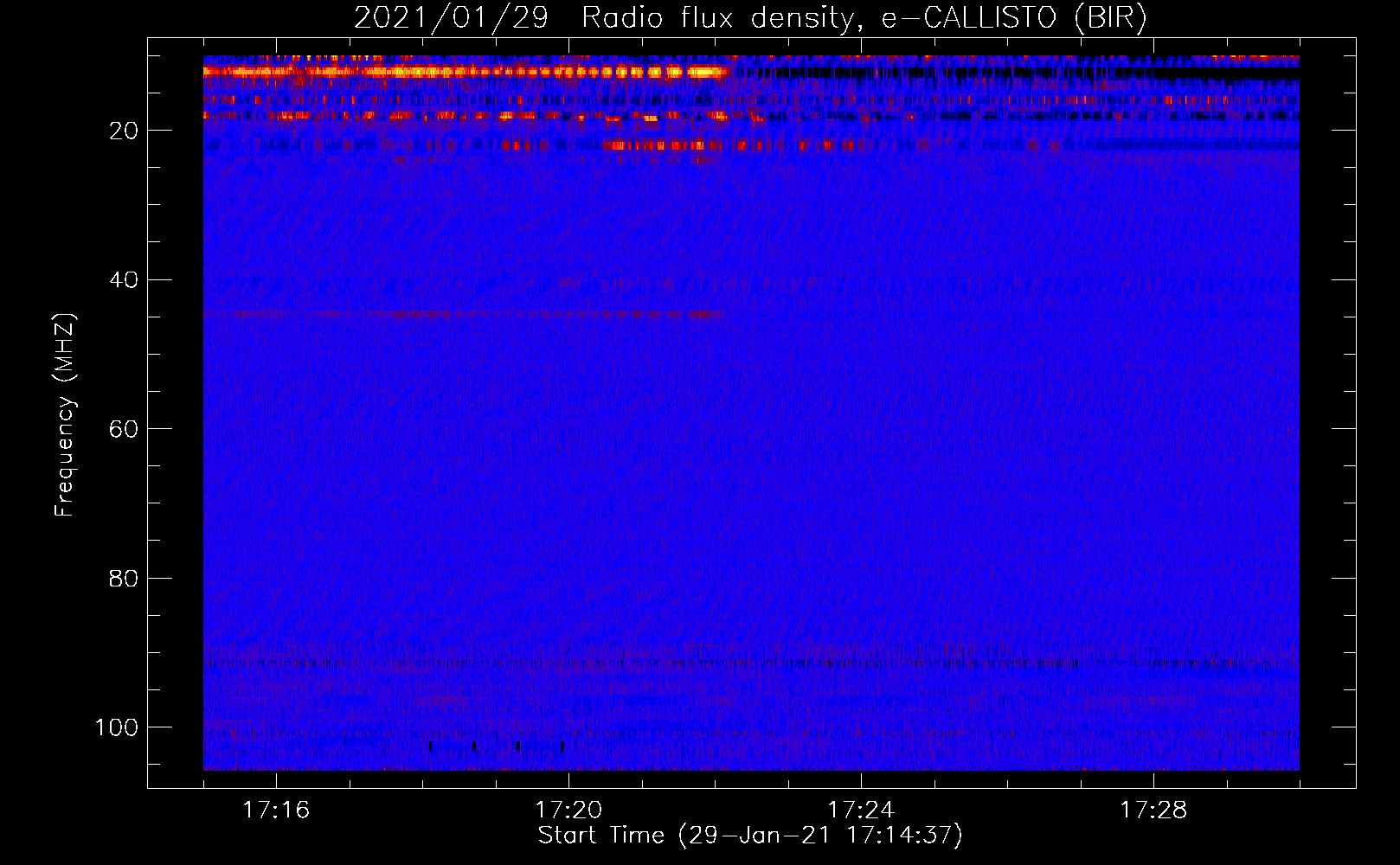This screenshot has height=865, width=1400.
Task: Click the faint red horizontal band near 45 MHz
Action: click(x=465, y=315)
